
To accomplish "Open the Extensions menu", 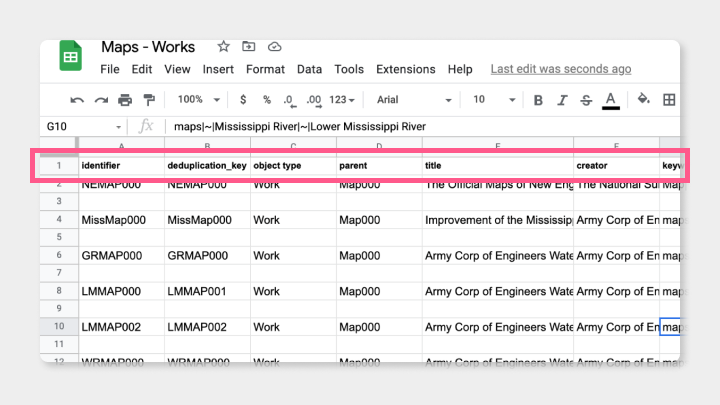I will (406, 69).
